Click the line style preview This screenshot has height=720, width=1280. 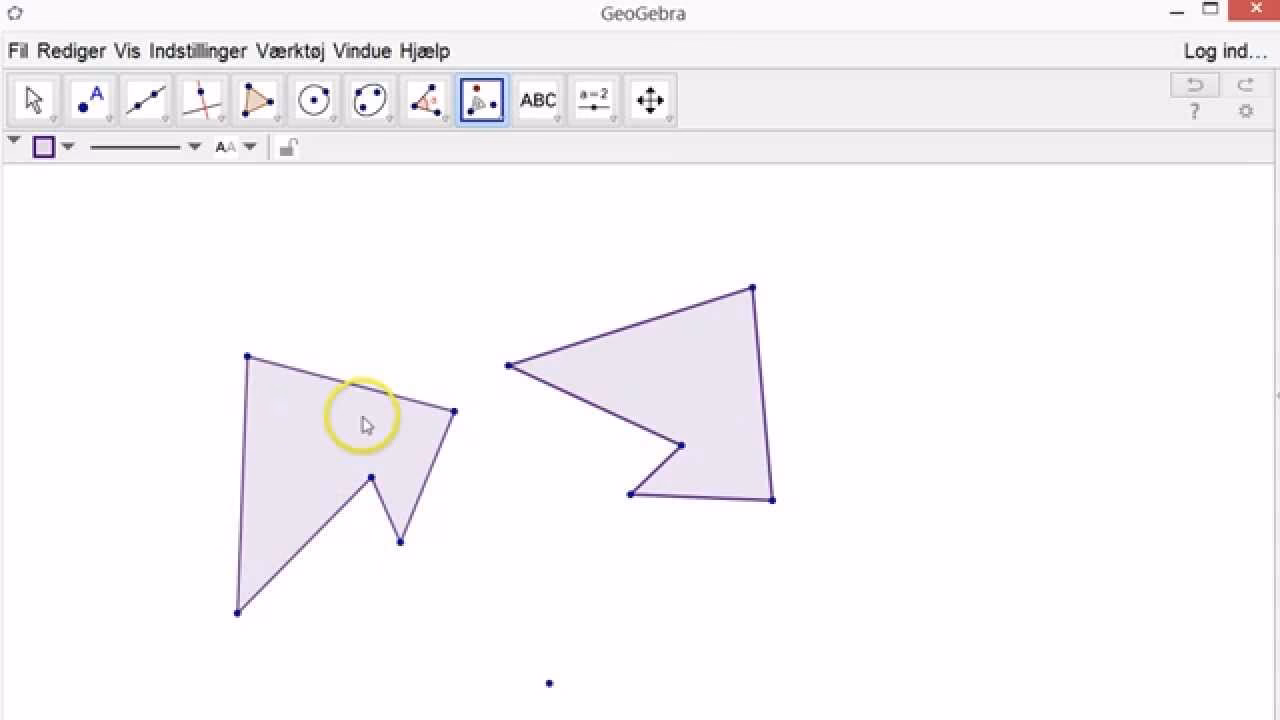click(x=135, y=147)
